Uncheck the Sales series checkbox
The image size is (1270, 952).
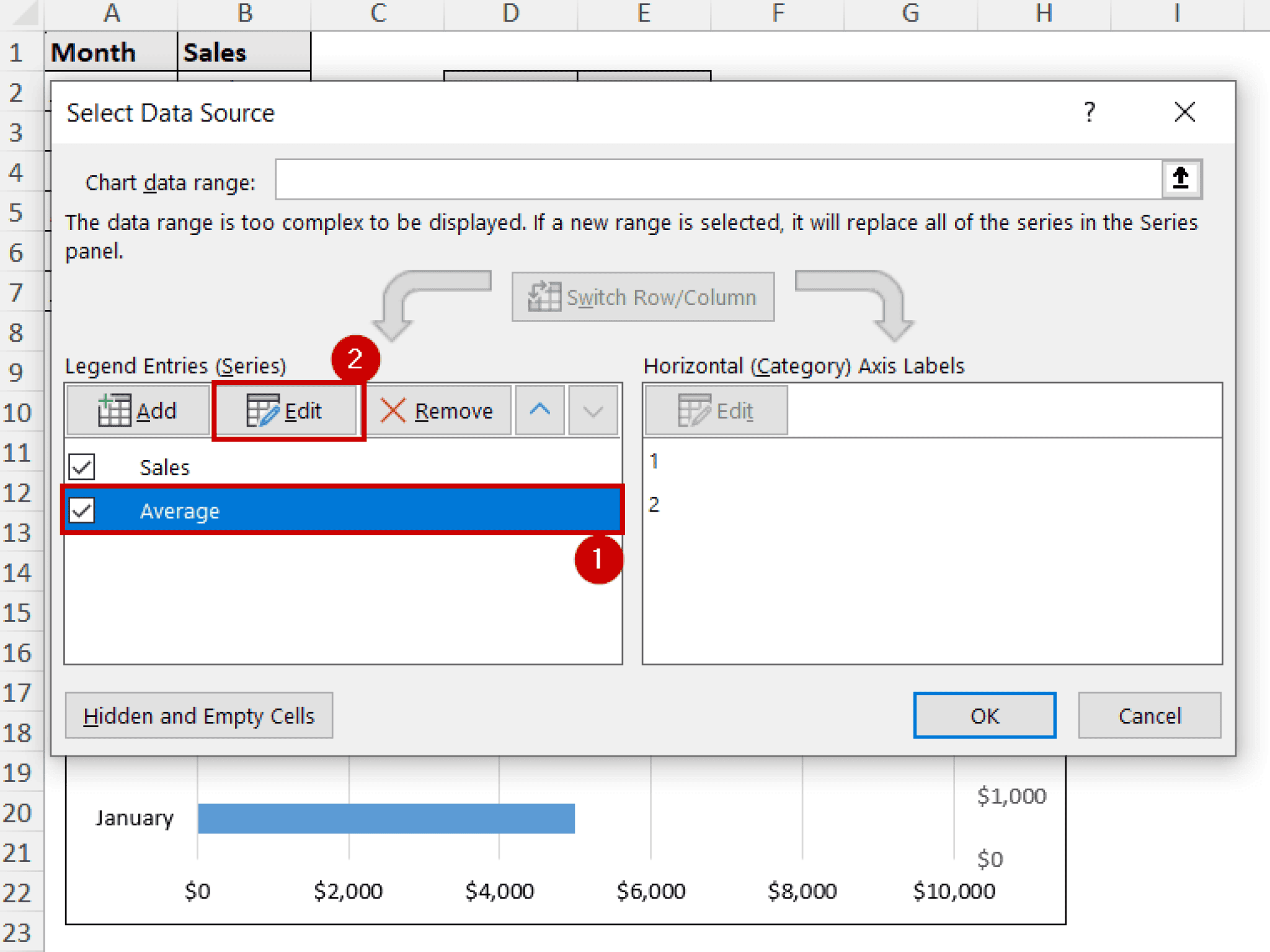pyautogui.click(x=82, y=466)
